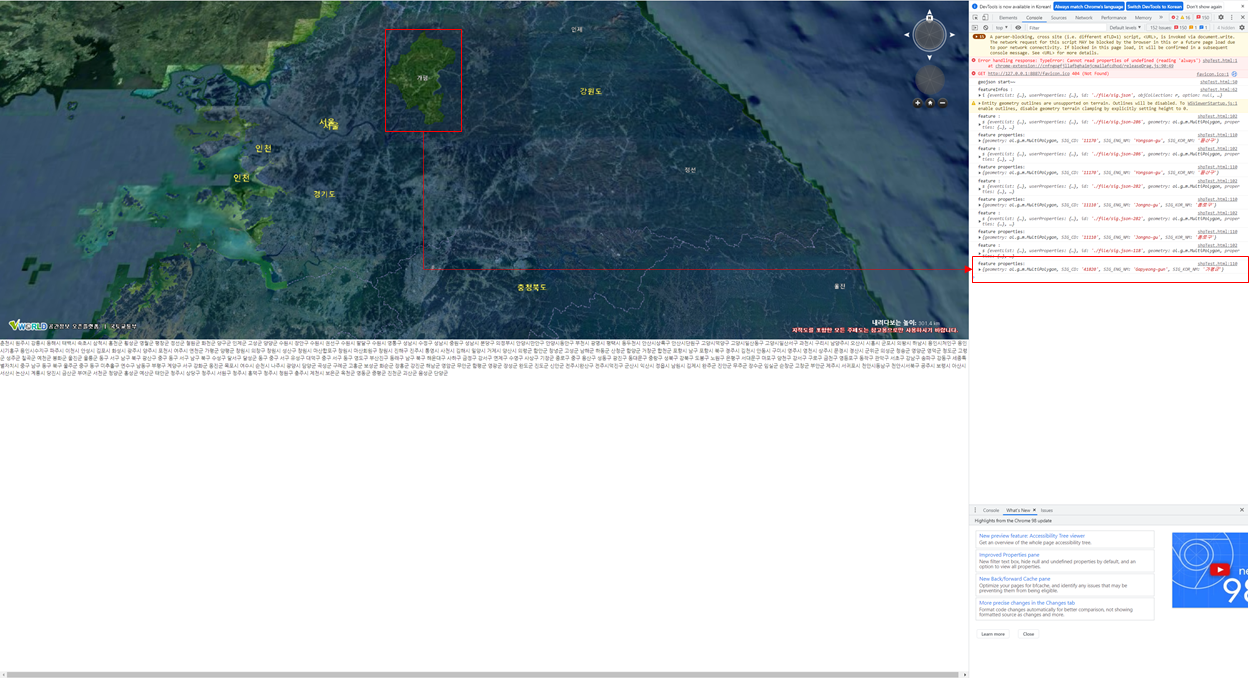Click the 150 issues badge in toolbar

pyautogui.click(x=1203, y=17)
